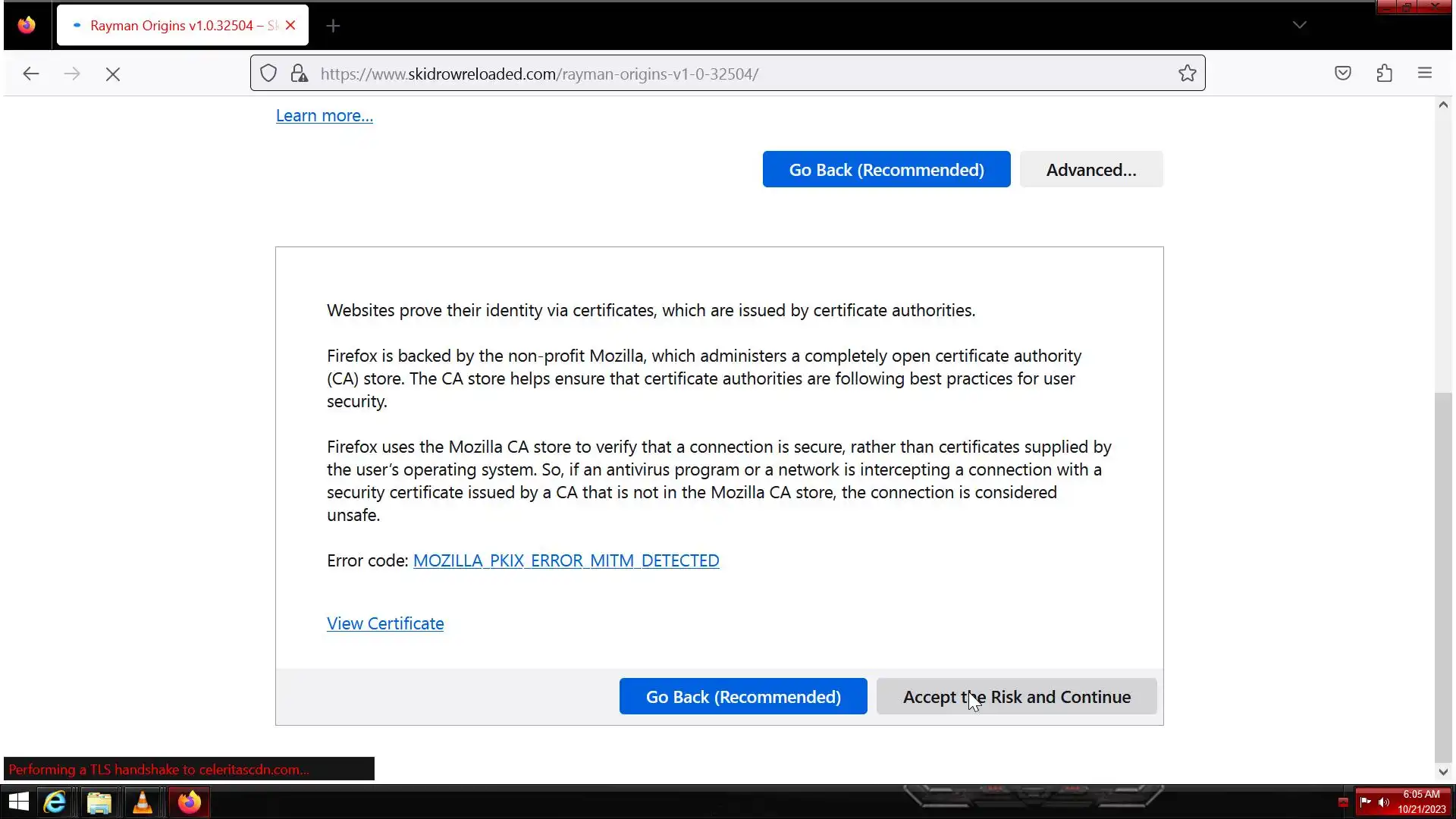The height and width of the screenshot is (819, 1456).
Task: Close the Rayman Origins tab
Action: point(290,26)
